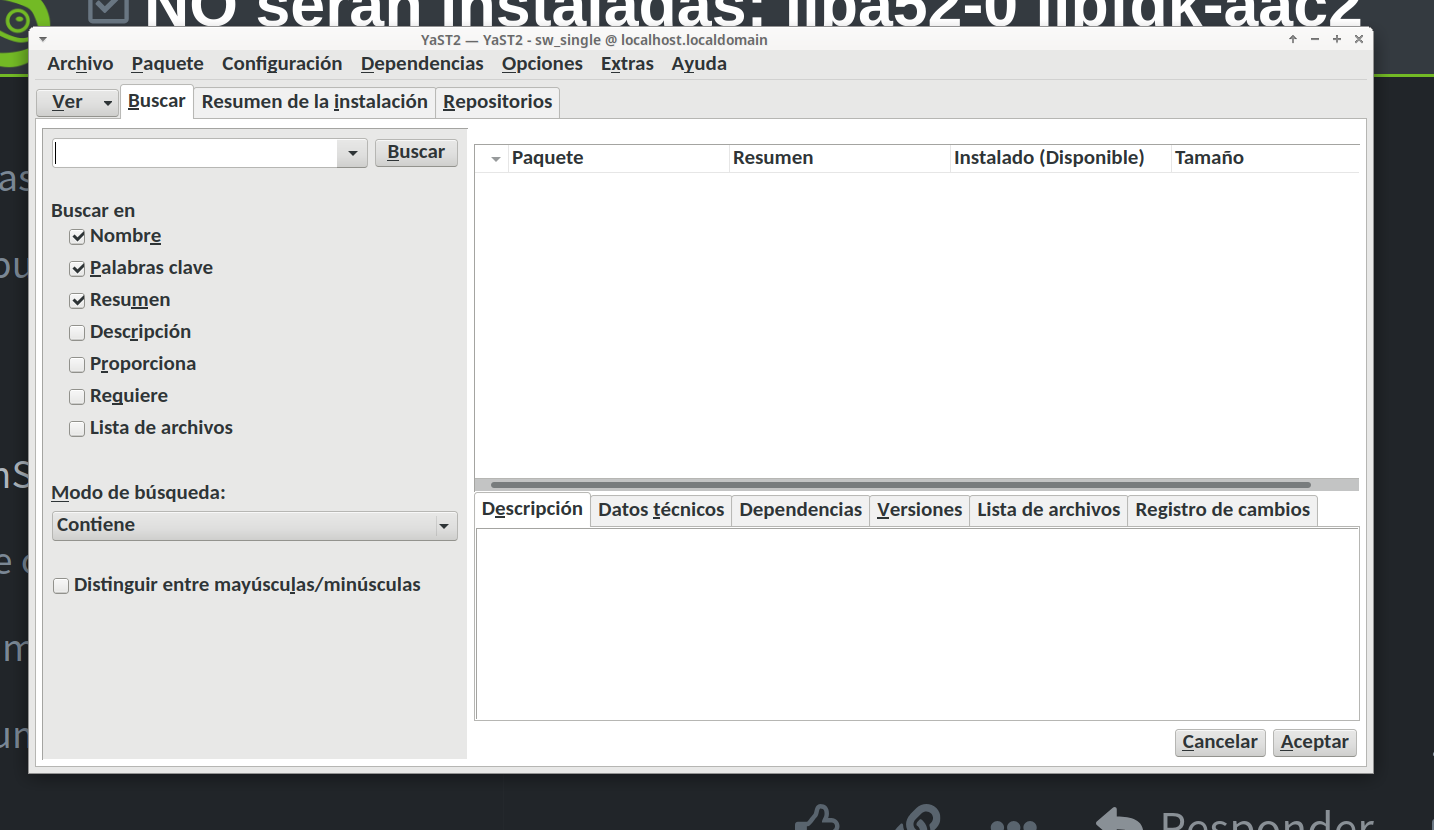Click in the package search text field
This screenshot has width=1434, height=830.
(x=195, y=153)
